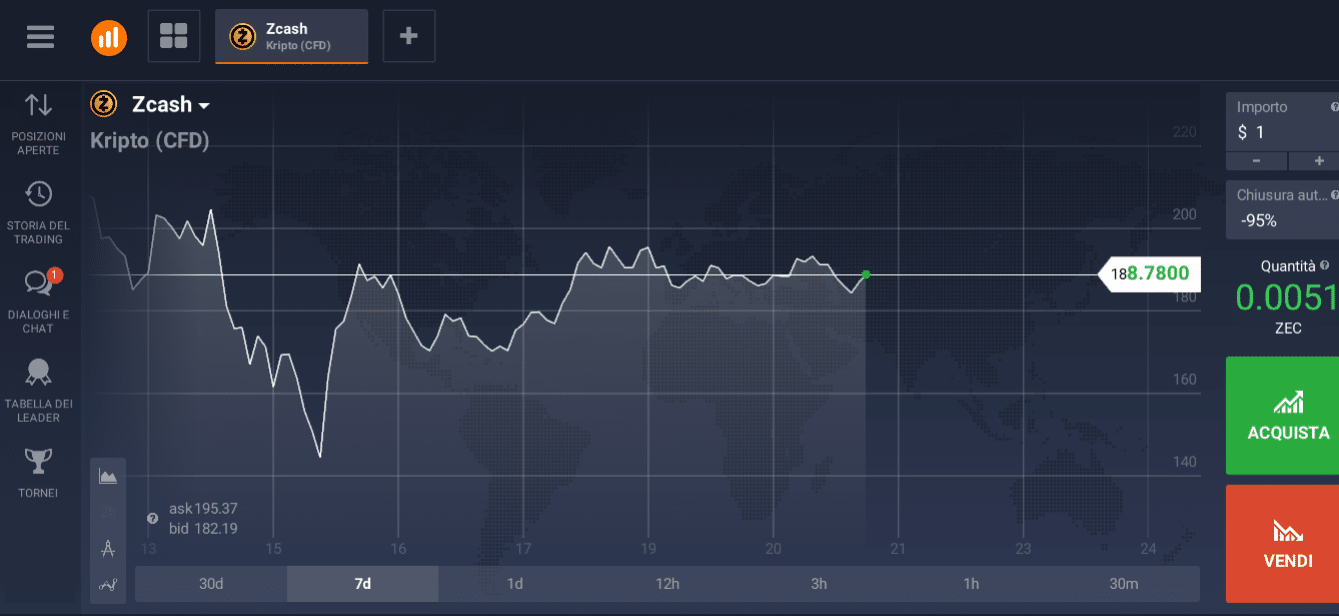1339x616 pixels.
Task: Increase the amount with plus button
Action: point(1315,162)
